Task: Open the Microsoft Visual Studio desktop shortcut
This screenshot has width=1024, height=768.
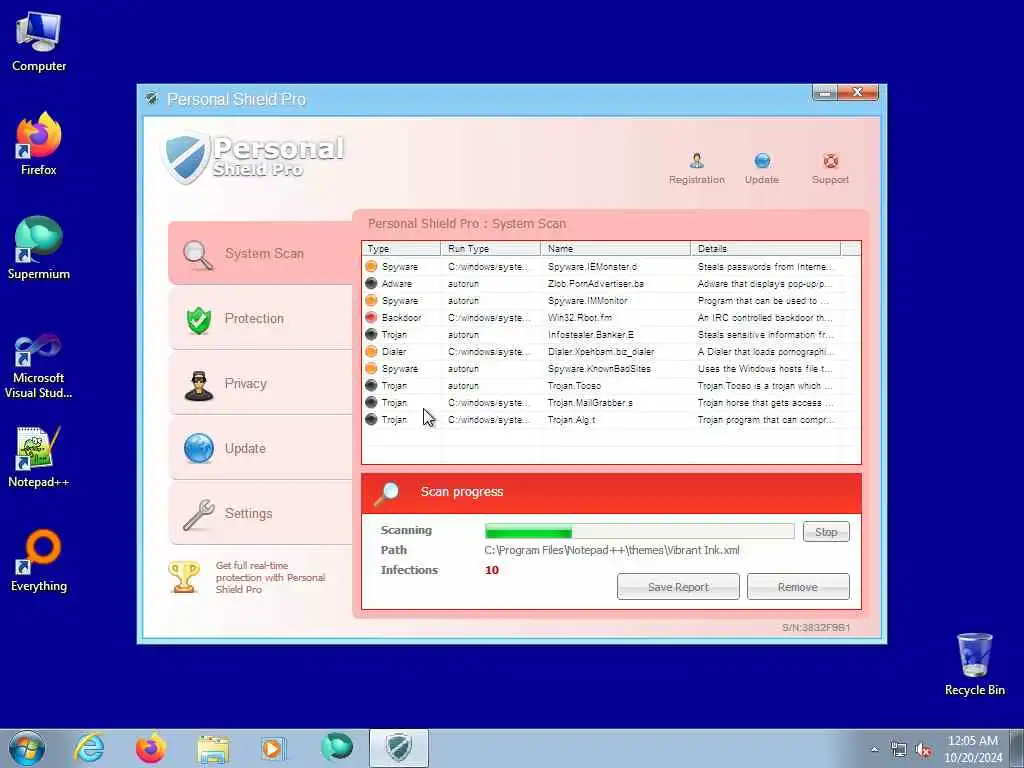Action: tap(39, 364)
